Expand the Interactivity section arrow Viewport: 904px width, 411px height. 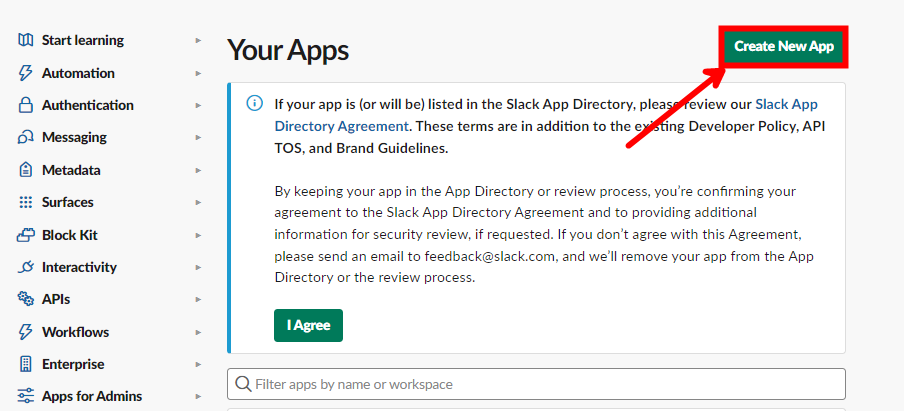(198, 267)
